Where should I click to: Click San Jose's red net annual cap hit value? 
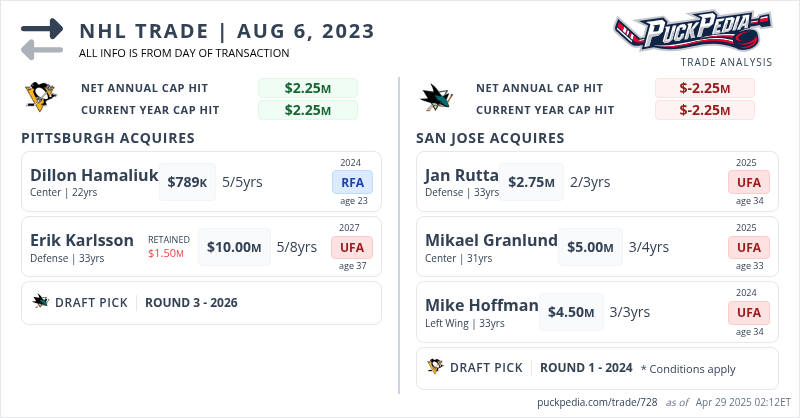coord(705,88)
